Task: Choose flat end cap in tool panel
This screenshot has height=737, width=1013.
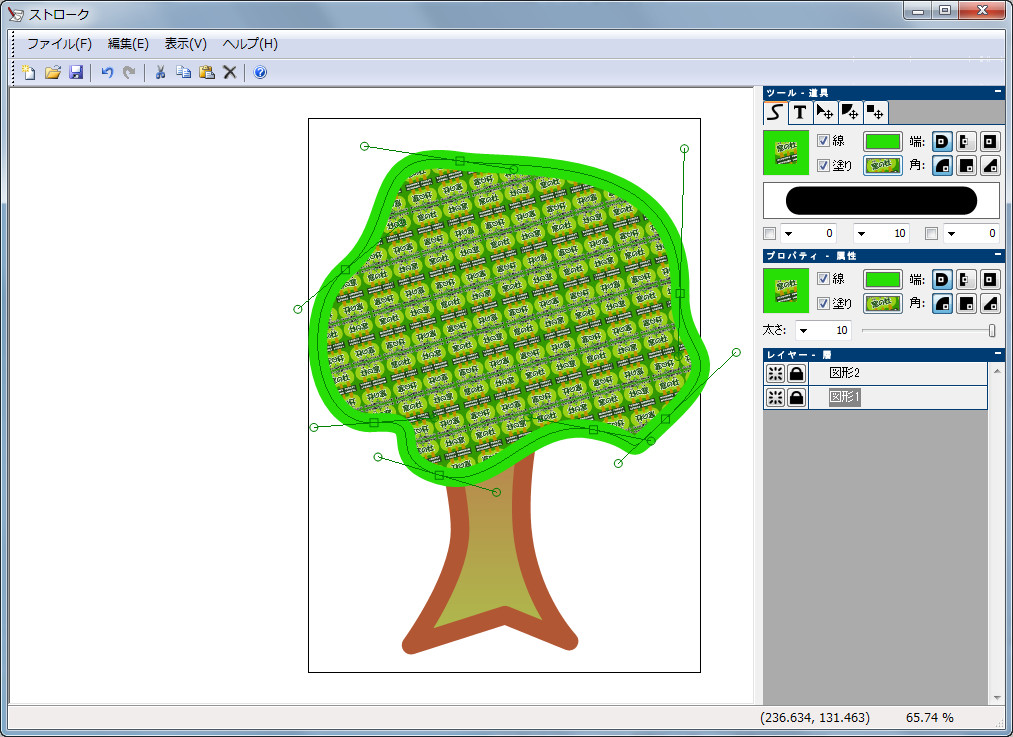Action: point(966,141)
